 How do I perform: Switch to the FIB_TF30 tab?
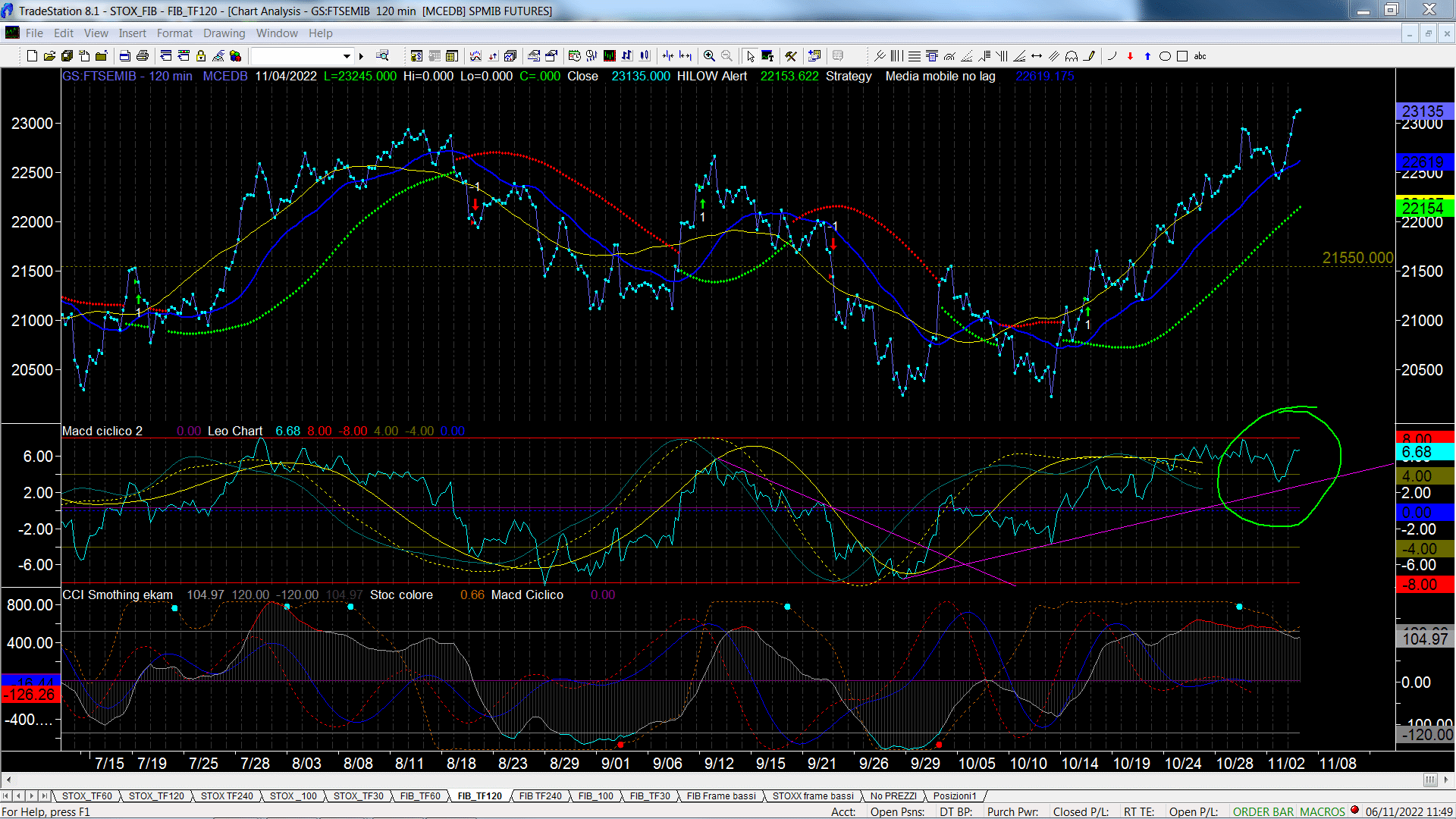pyautogui.click(x=650, y=796)
